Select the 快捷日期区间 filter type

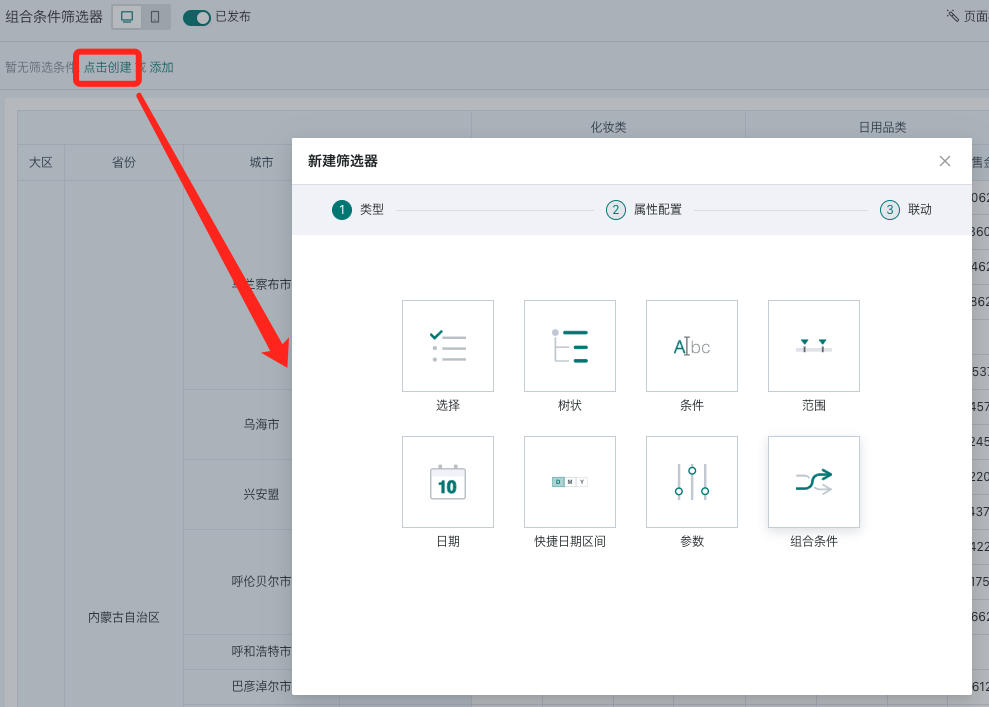click(x=569, y=482)
